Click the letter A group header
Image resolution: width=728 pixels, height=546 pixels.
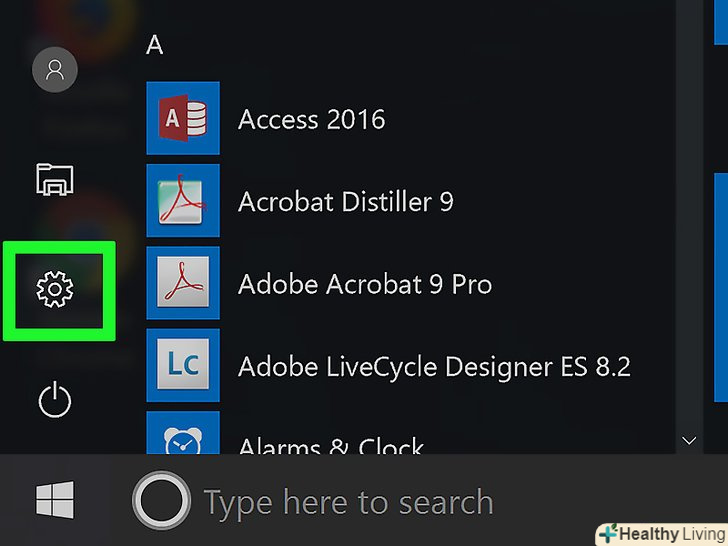(x=155, y=45)
